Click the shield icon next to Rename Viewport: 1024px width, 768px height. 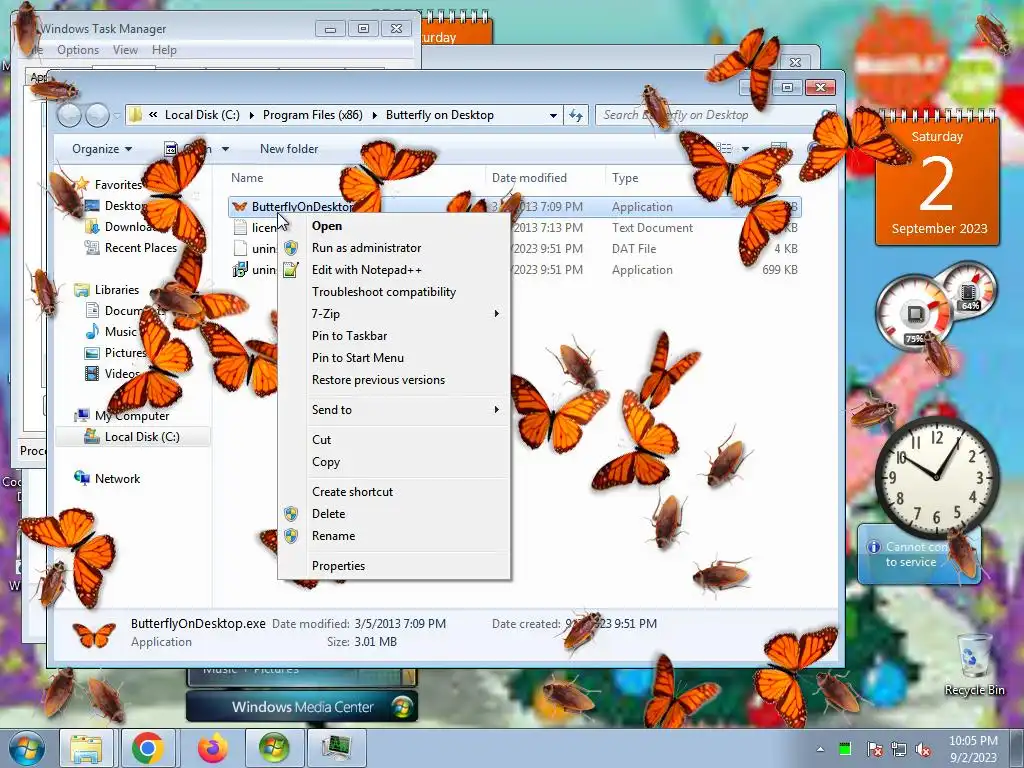(291, 536)
